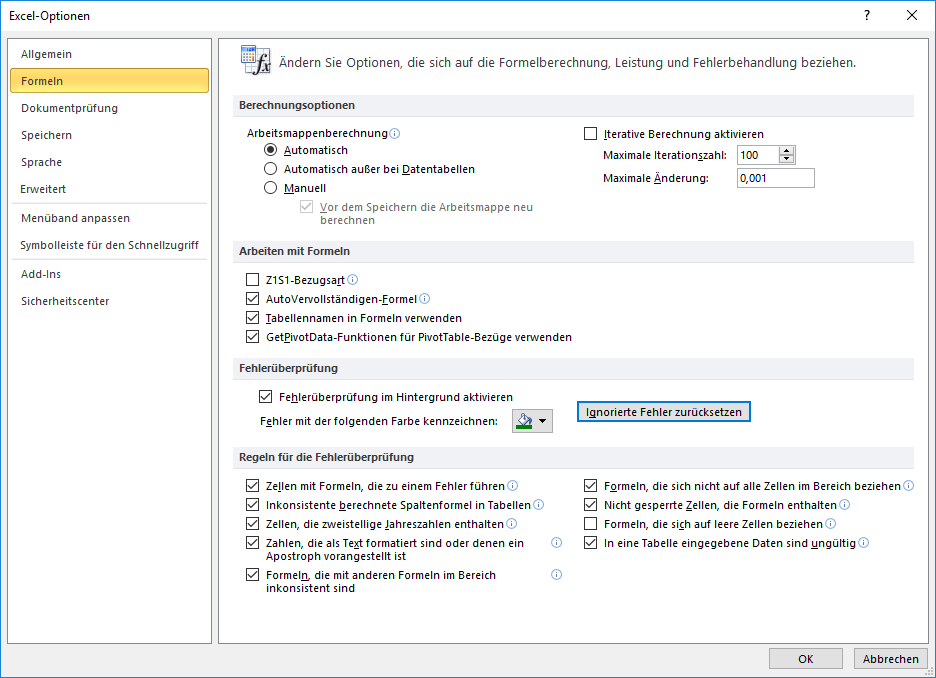Click Ignorierte Fehler zurücksetzen button

tap(663, 412)
